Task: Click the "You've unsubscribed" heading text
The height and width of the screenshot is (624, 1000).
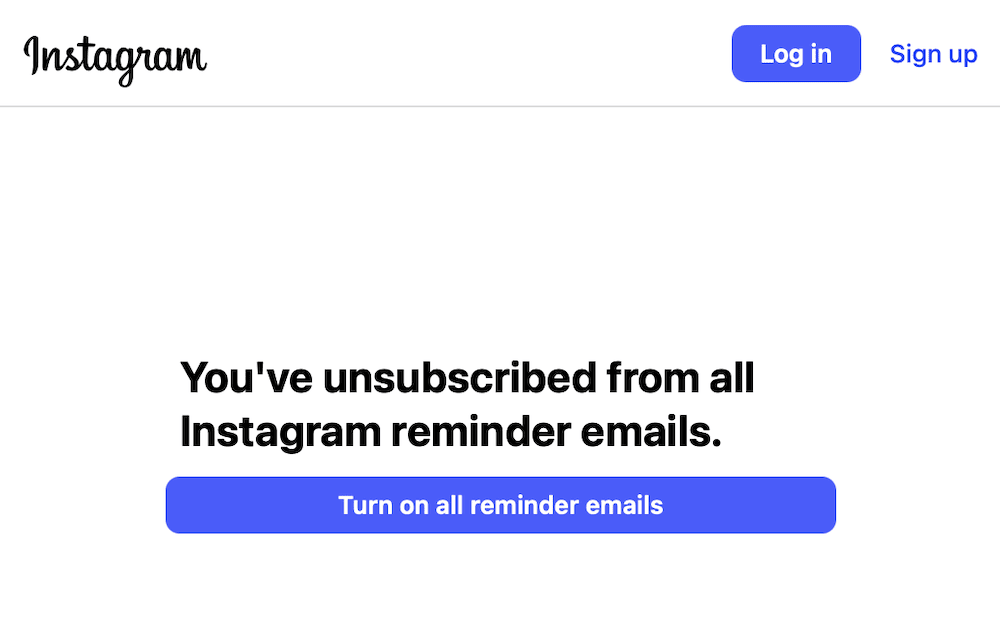Action: coord(466,379)
